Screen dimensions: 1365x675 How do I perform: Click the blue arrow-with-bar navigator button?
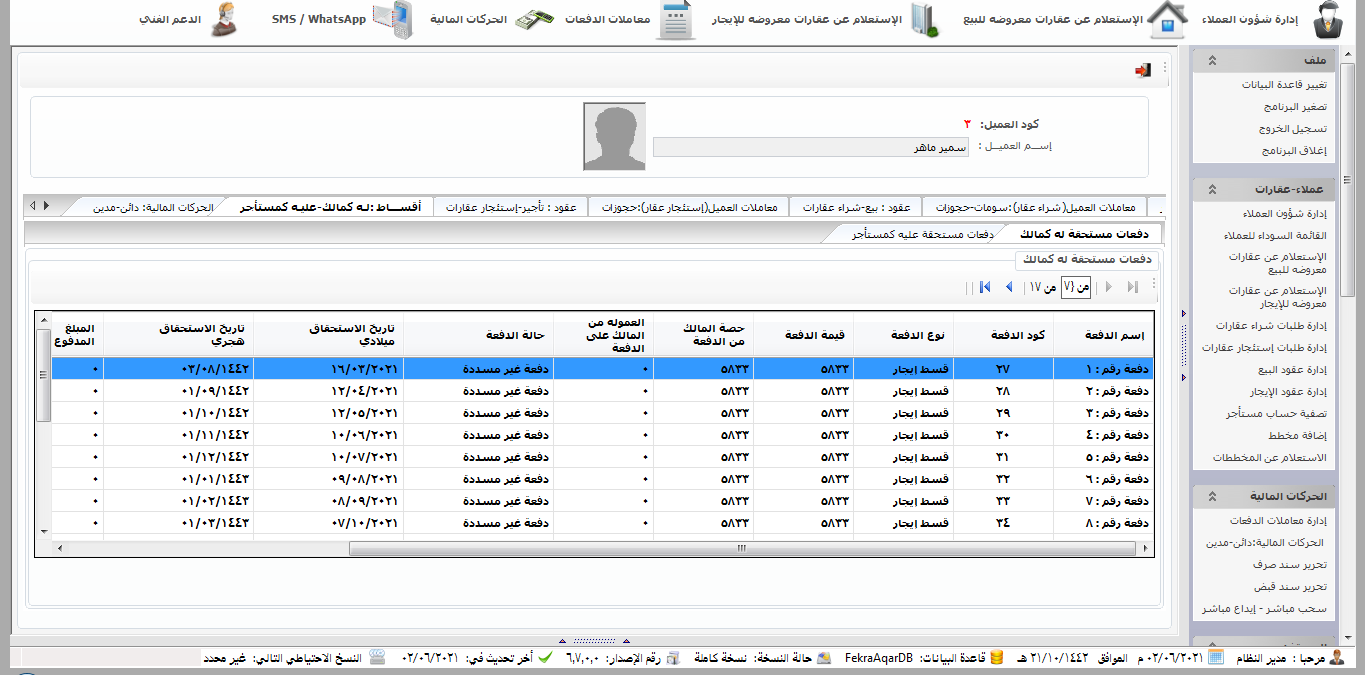click(x=985, y=288)
